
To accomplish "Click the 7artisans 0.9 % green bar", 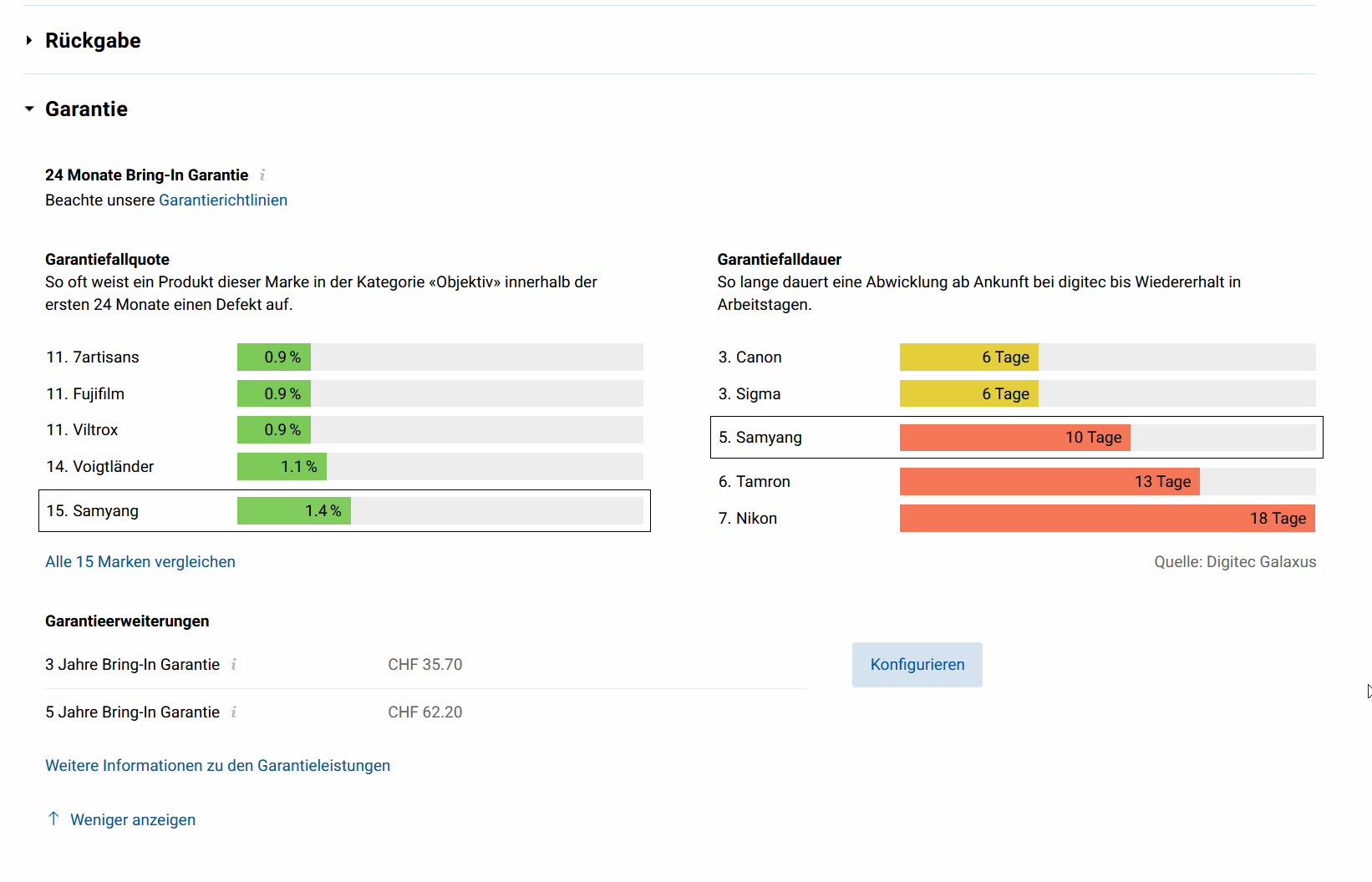I will point(273,357).
